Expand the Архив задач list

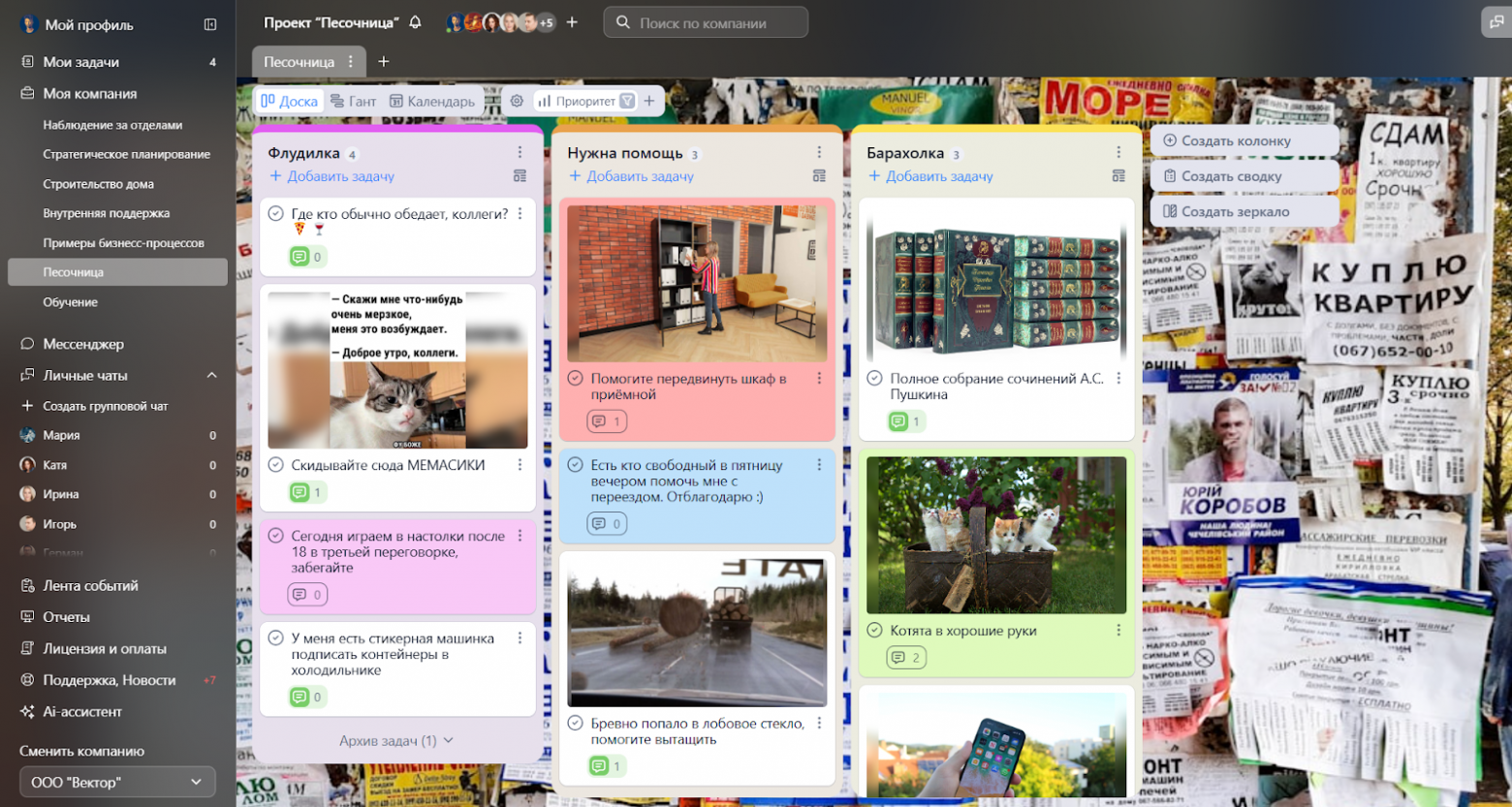click(x=395, y=740)
